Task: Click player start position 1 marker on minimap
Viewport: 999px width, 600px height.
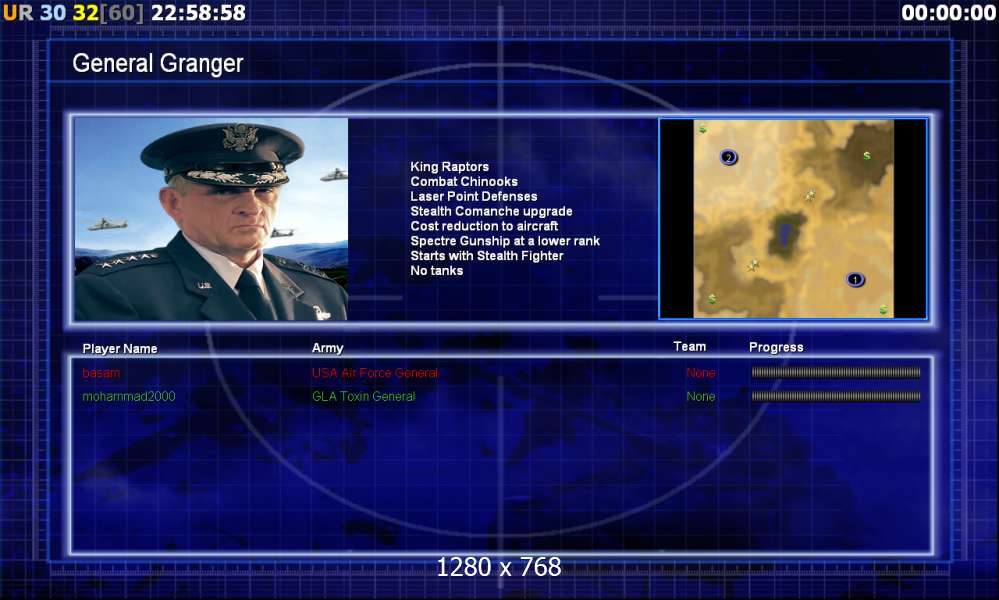Action: (x=854, y=279)
